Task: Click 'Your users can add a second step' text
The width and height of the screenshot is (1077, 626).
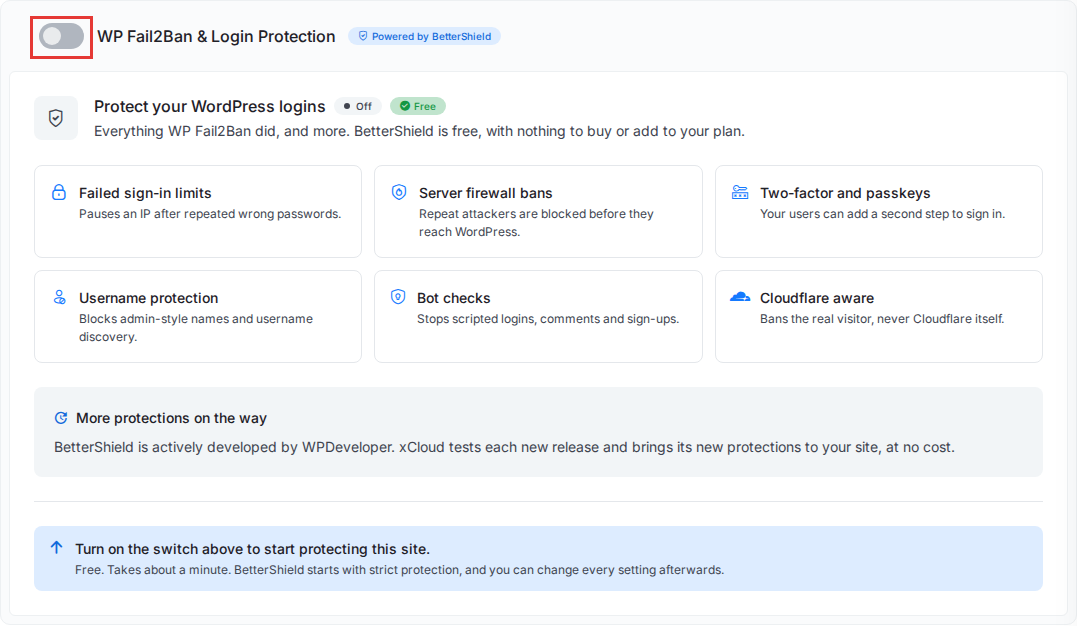Action: tap(882, 214)
